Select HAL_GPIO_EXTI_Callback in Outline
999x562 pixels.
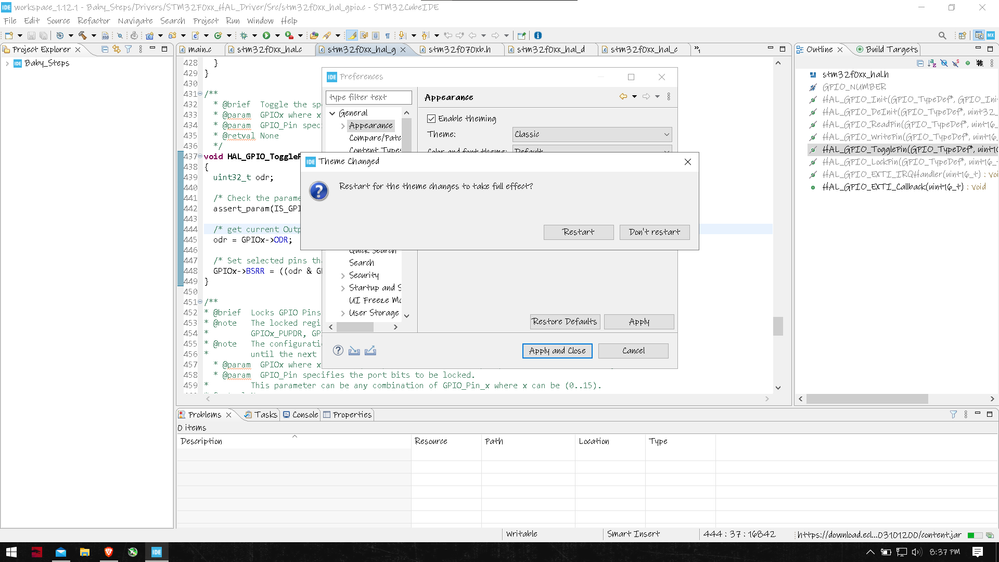[893, 187]
